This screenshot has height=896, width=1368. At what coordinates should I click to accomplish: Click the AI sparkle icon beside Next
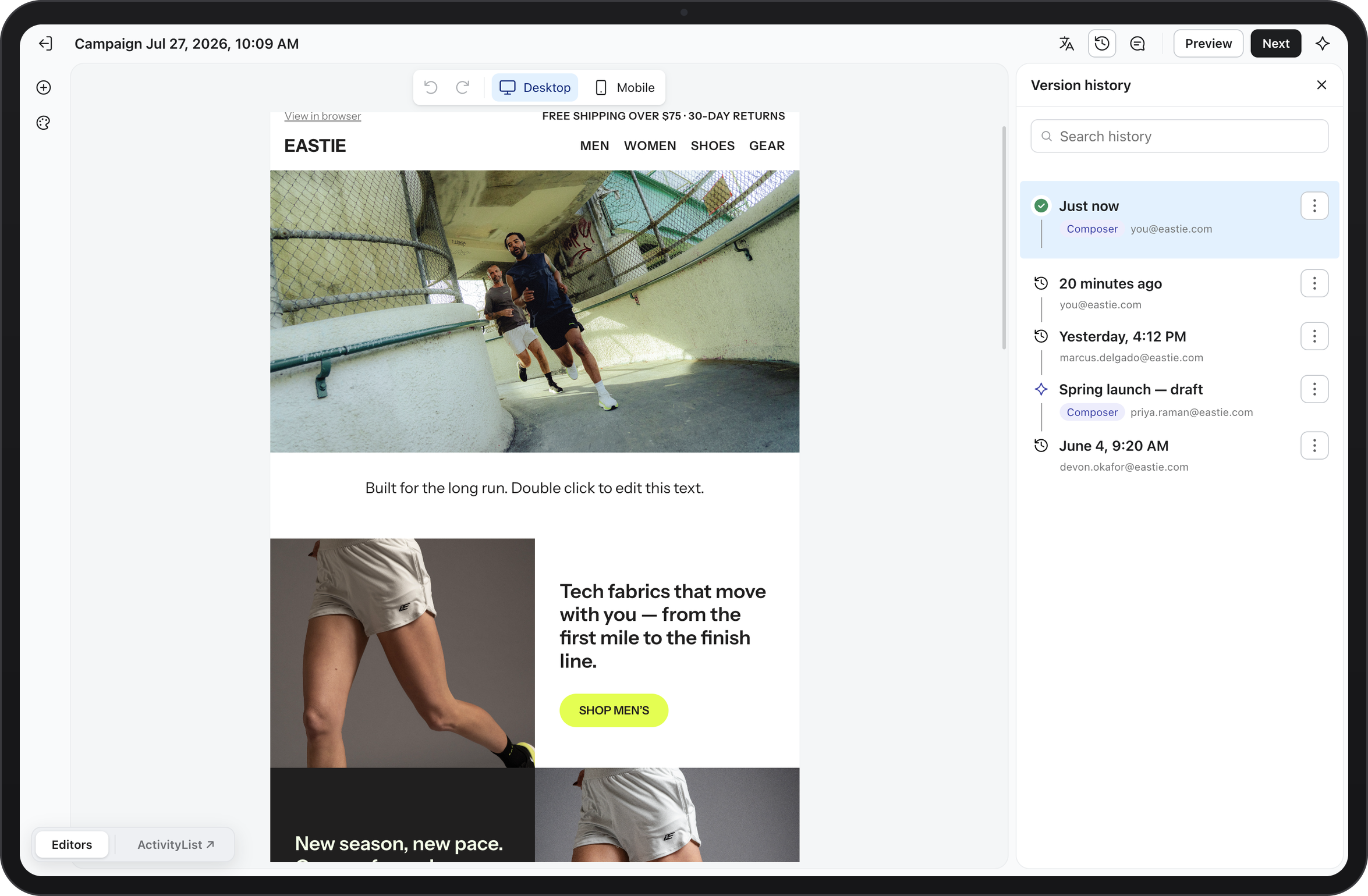pos(1323,44)
